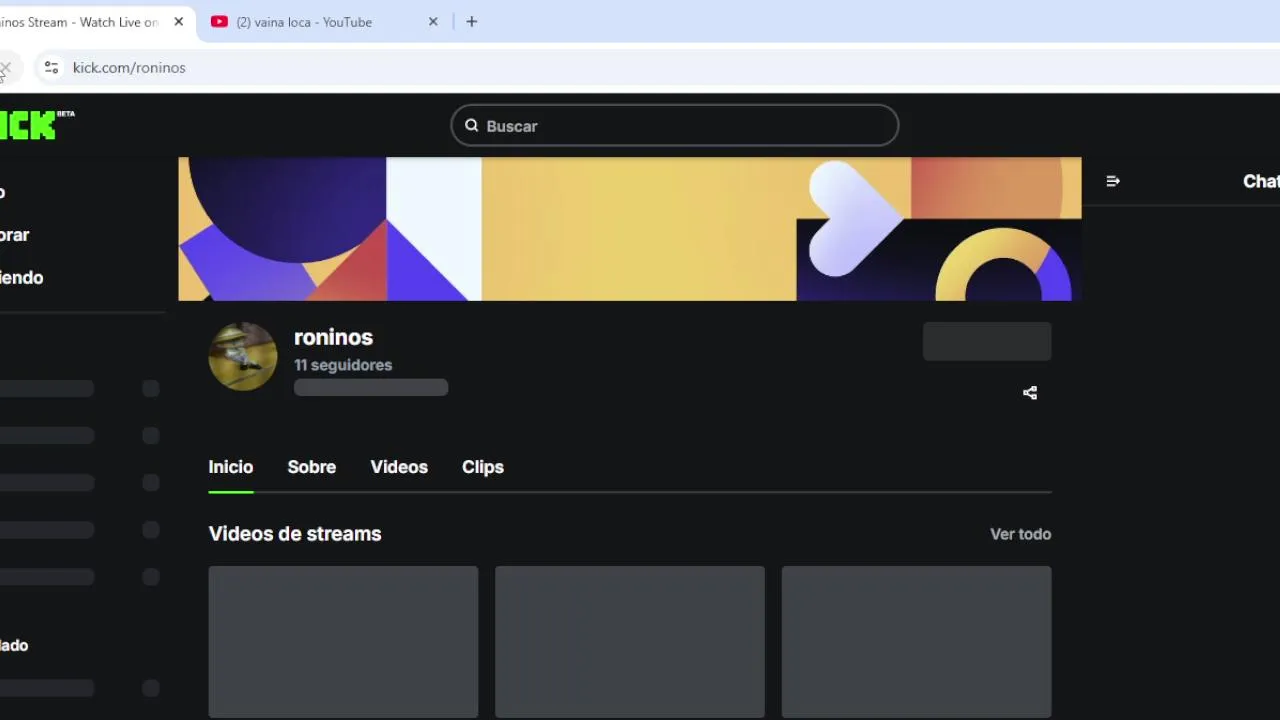
Task: Open the first stream video thumbnail
Action: [343, 642]
